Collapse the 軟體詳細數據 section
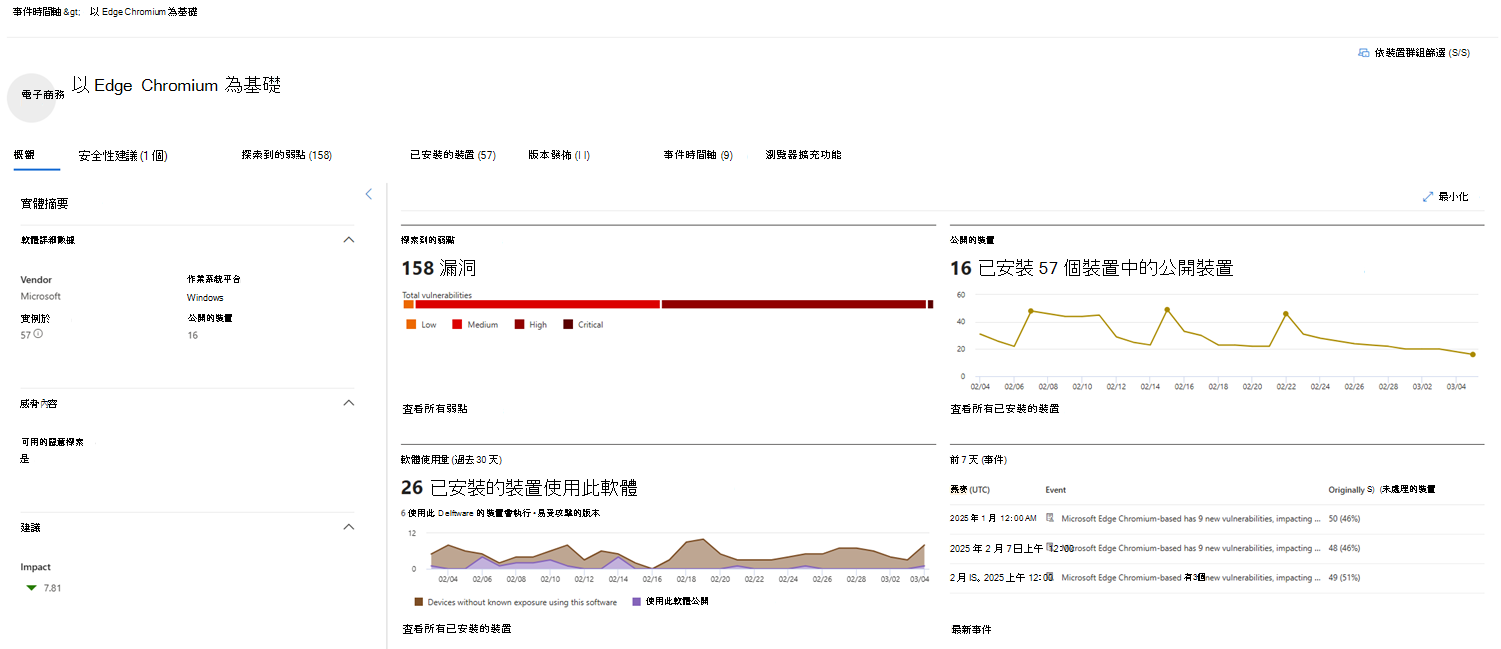This screenshot has height=649, width=1501. [x=349, y=240]
